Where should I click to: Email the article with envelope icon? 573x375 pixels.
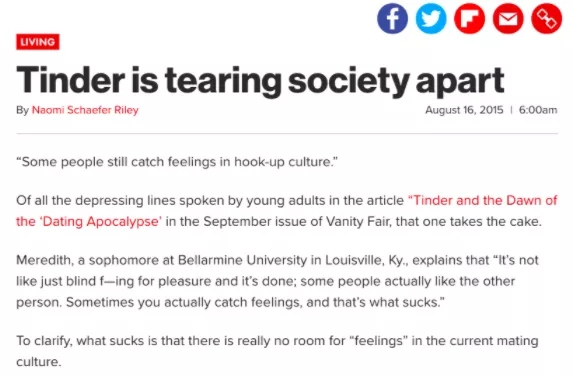pyautogui.click(x=508, y=18)
